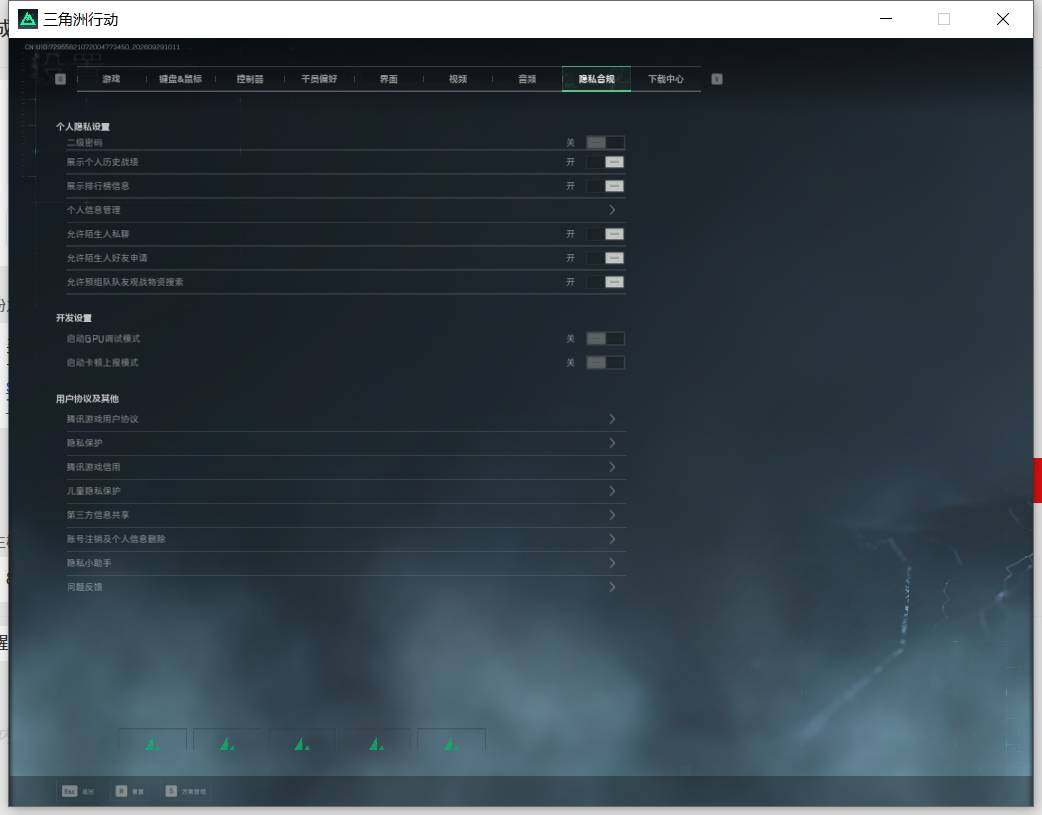Click the 开发设置 section heading

click(x=74, y=318)
